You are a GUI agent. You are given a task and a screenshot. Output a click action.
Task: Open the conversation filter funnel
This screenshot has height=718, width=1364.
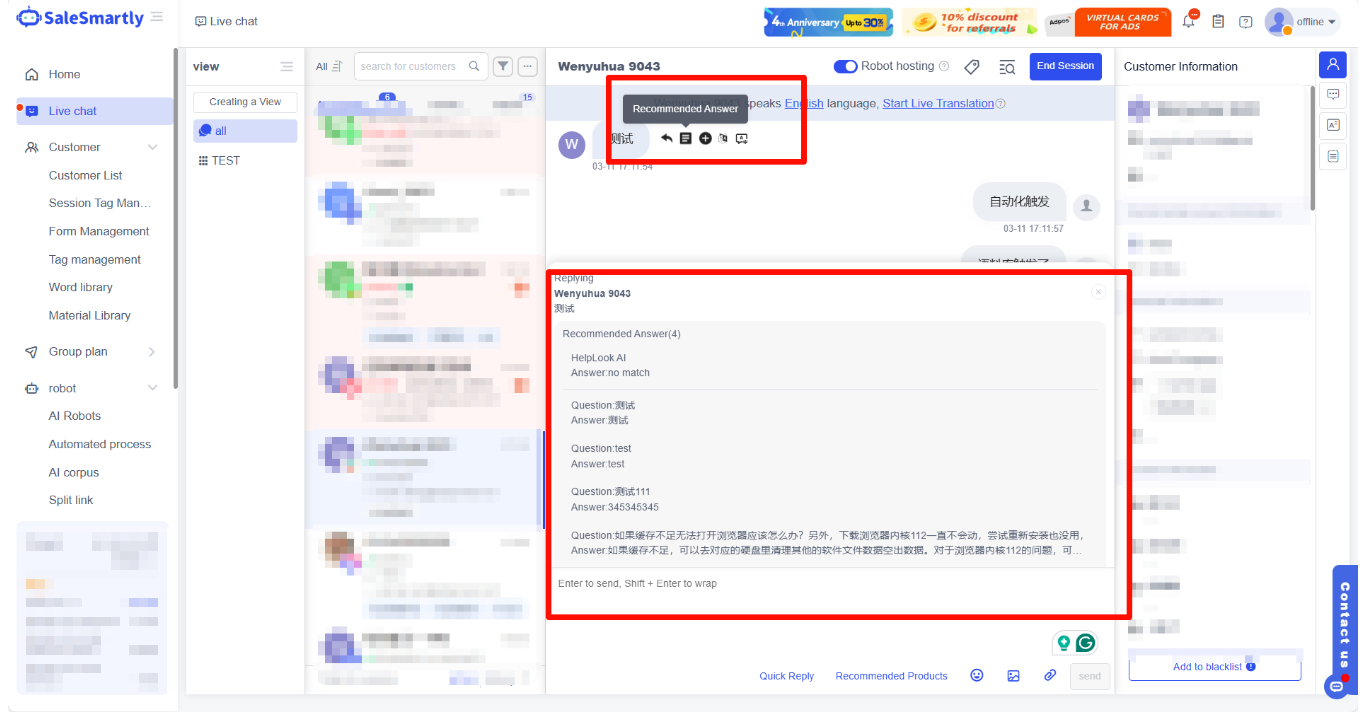pos(503,67)
